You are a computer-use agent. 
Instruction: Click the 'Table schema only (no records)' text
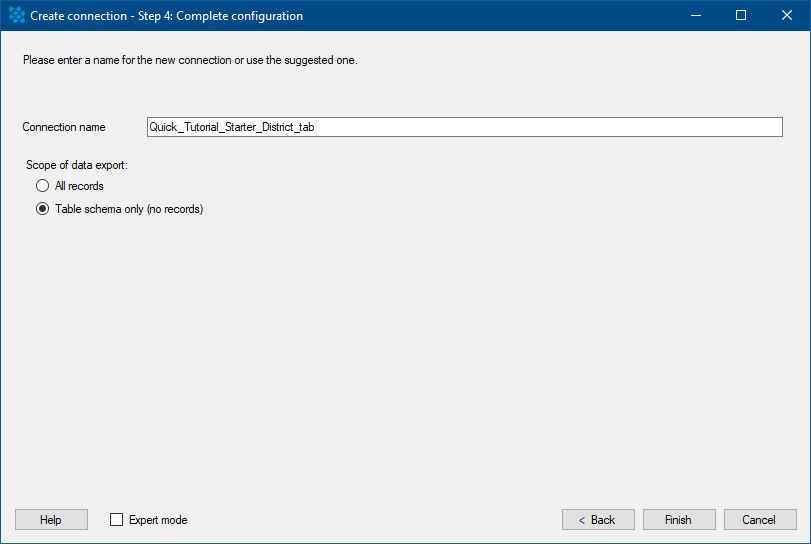pos(129,209)
